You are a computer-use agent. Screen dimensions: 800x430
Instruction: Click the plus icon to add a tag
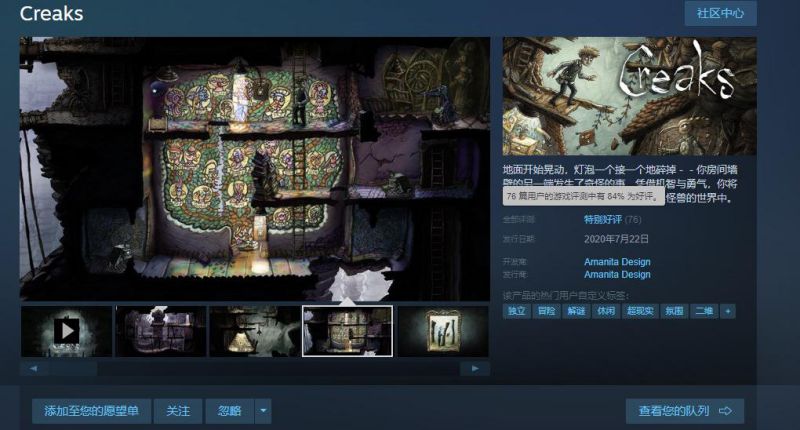(728, 311)
